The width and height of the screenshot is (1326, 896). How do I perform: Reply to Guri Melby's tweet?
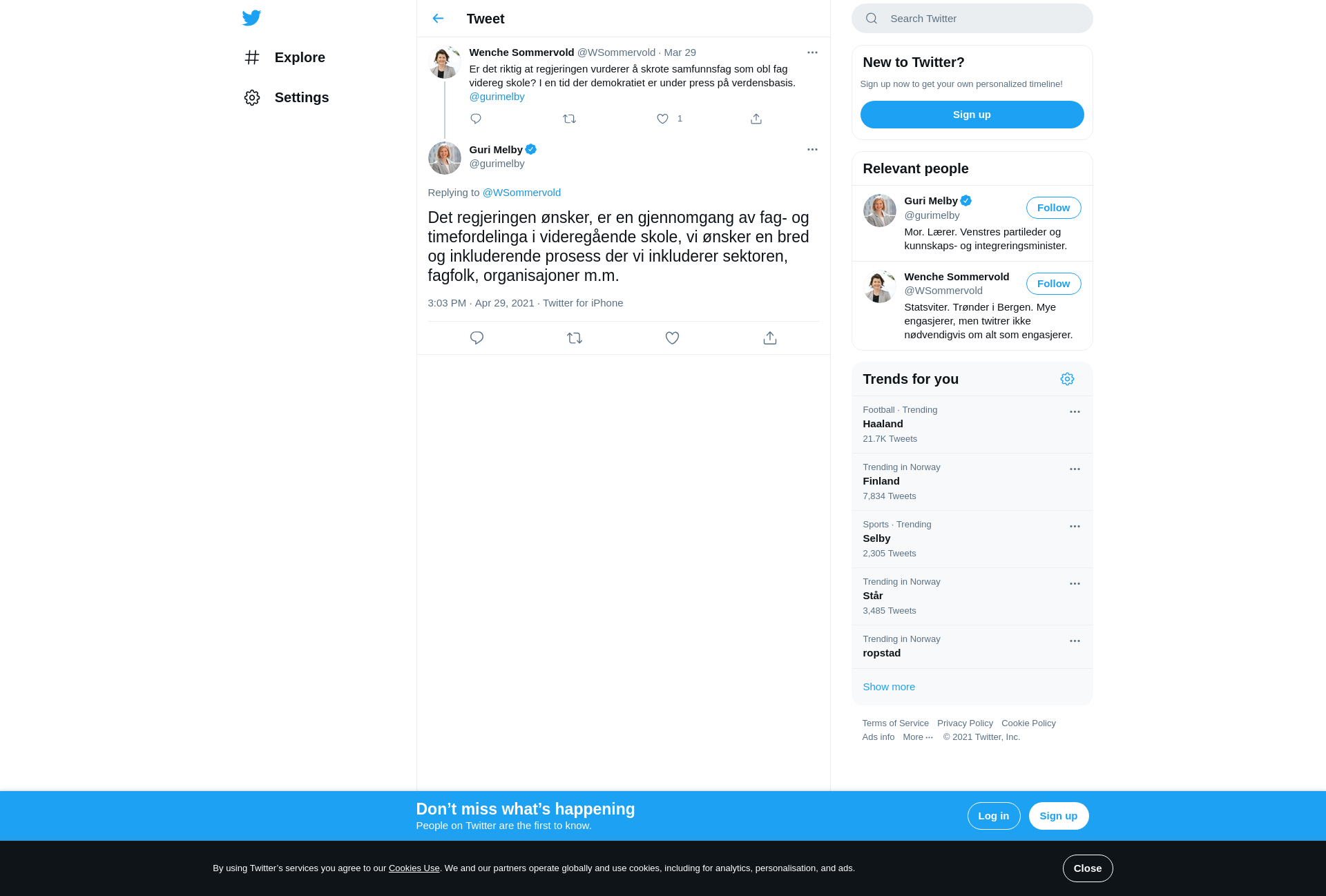click(x=477, y=338)
